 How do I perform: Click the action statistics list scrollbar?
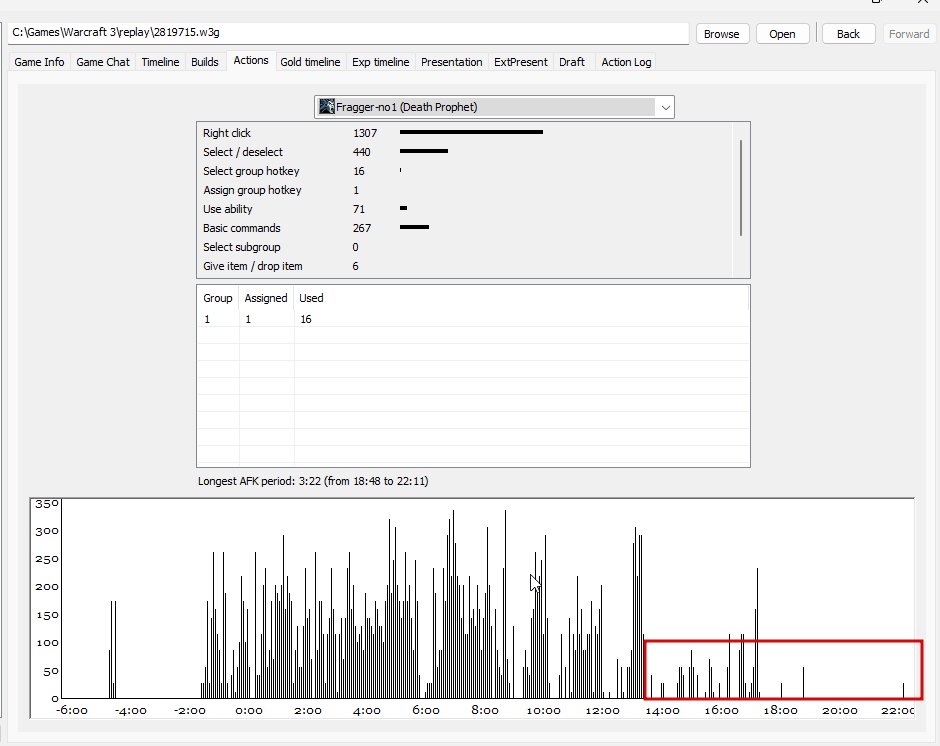(x=741, y=188)
